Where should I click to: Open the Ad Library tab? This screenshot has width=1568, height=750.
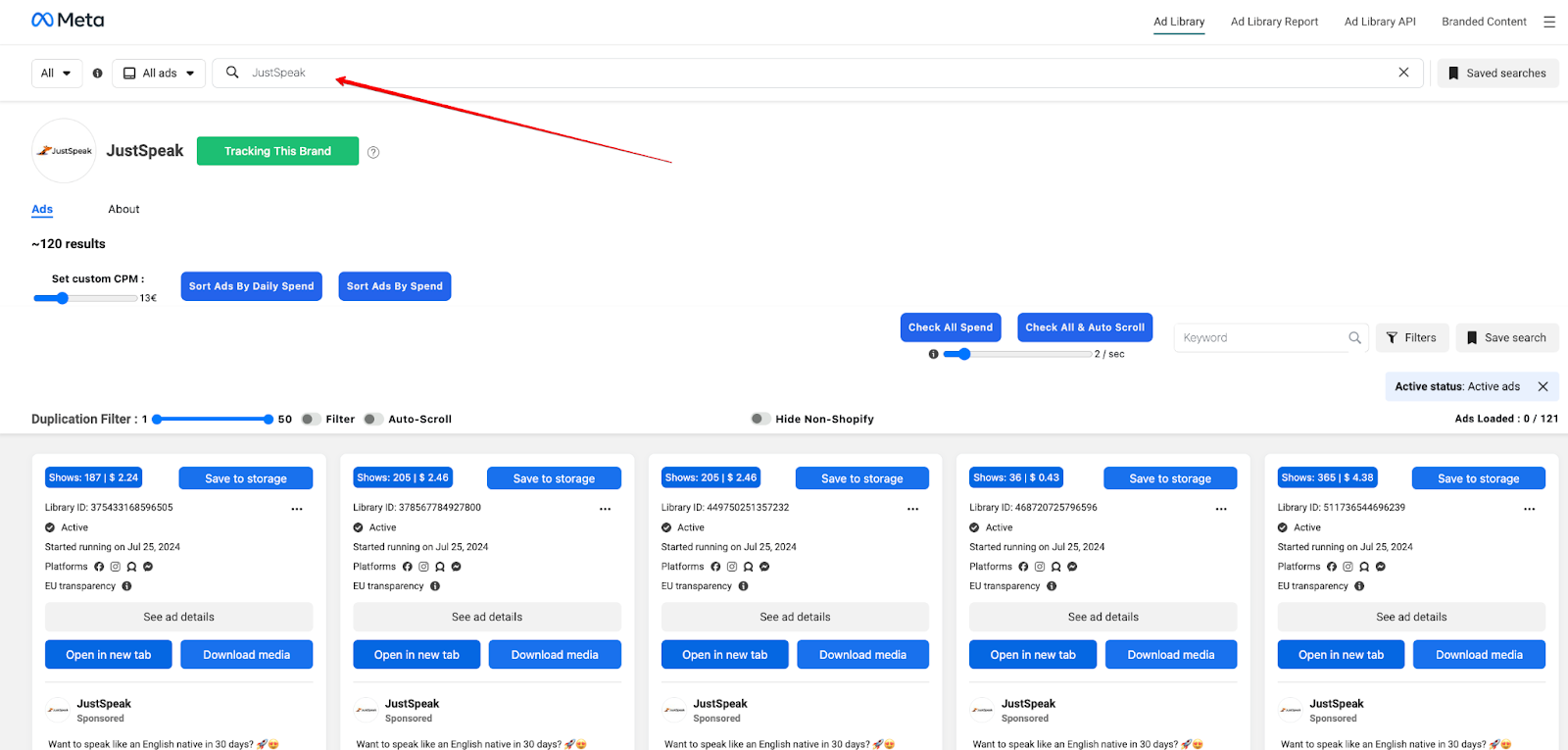pos(1179,22)
